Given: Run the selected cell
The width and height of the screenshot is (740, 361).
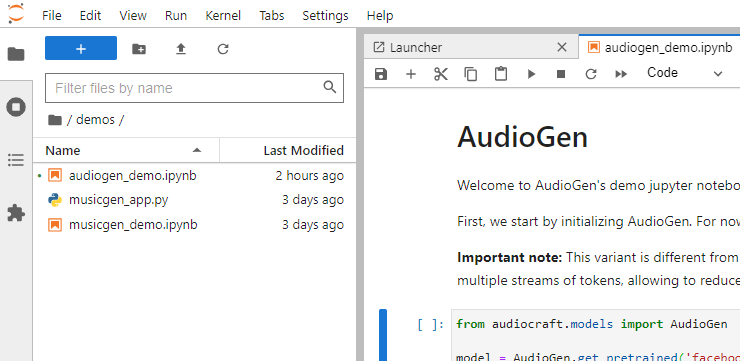Looking at the screenshot, I should tap(531, 74).
